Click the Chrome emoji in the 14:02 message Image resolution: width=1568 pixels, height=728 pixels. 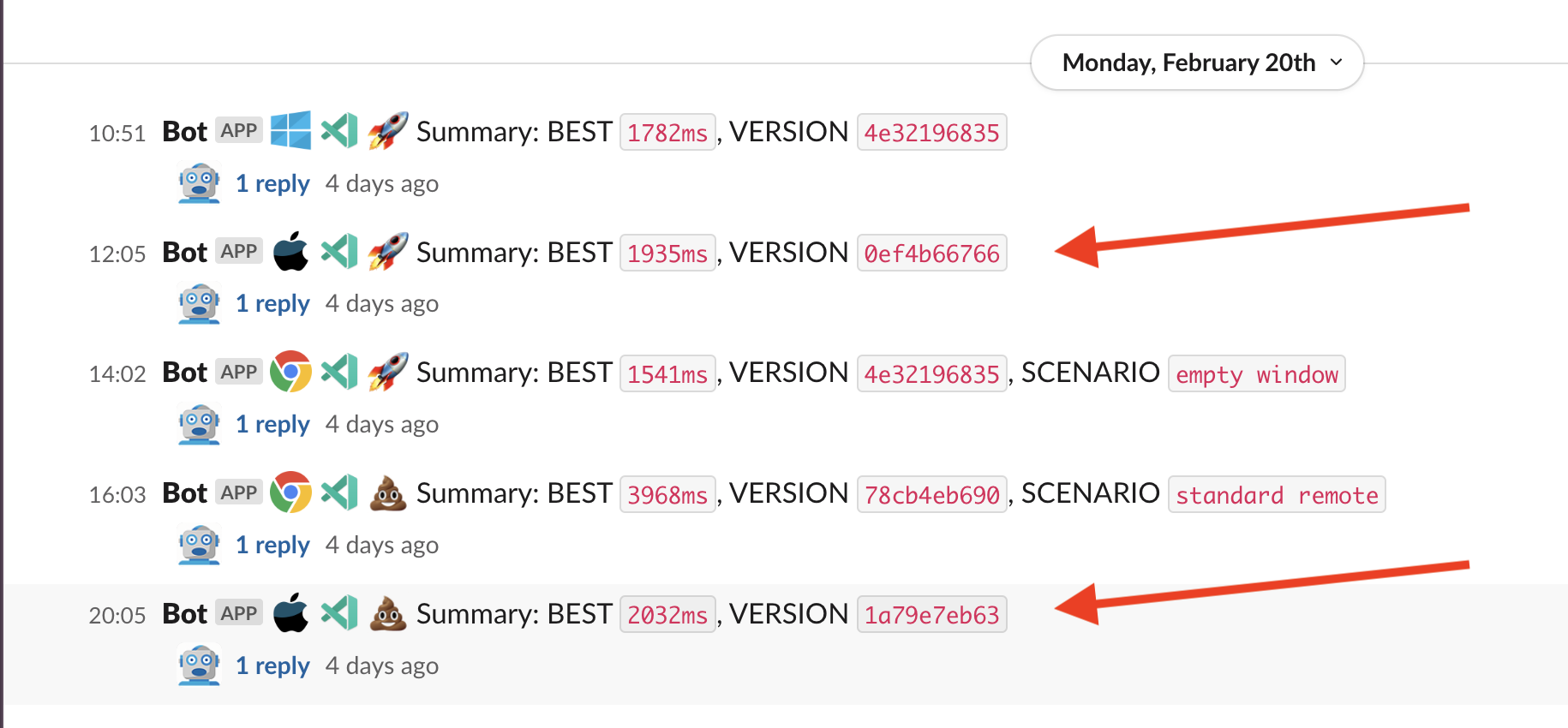[291, 373]
